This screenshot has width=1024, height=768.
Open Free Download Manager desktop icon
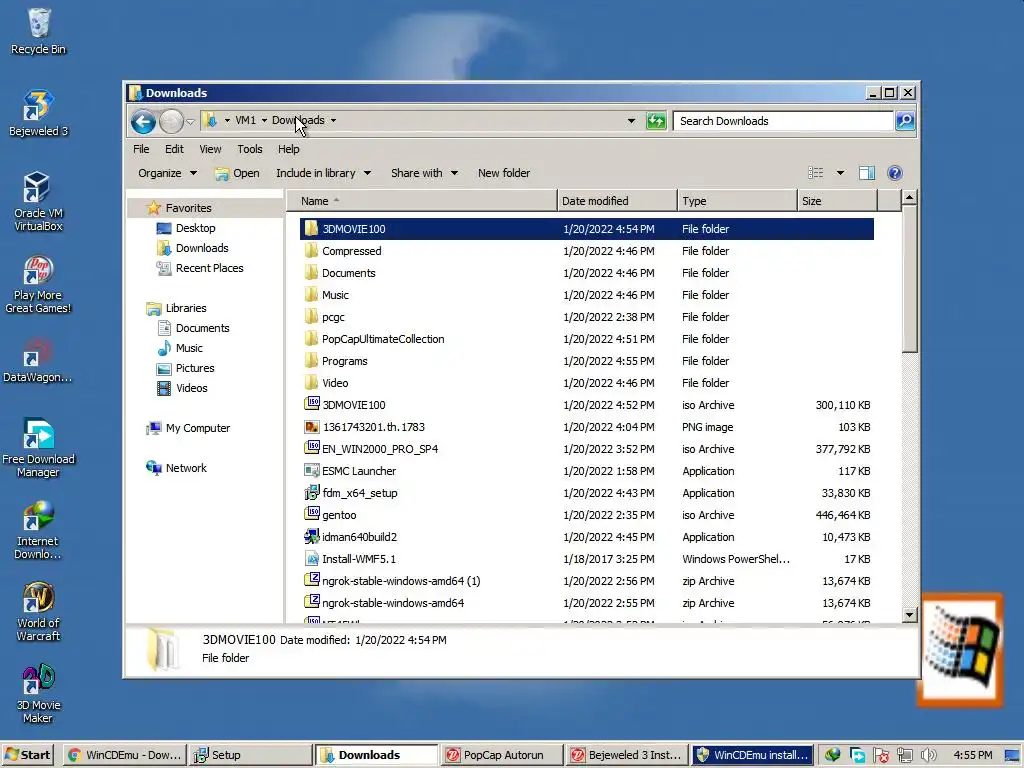pos(38,447)
